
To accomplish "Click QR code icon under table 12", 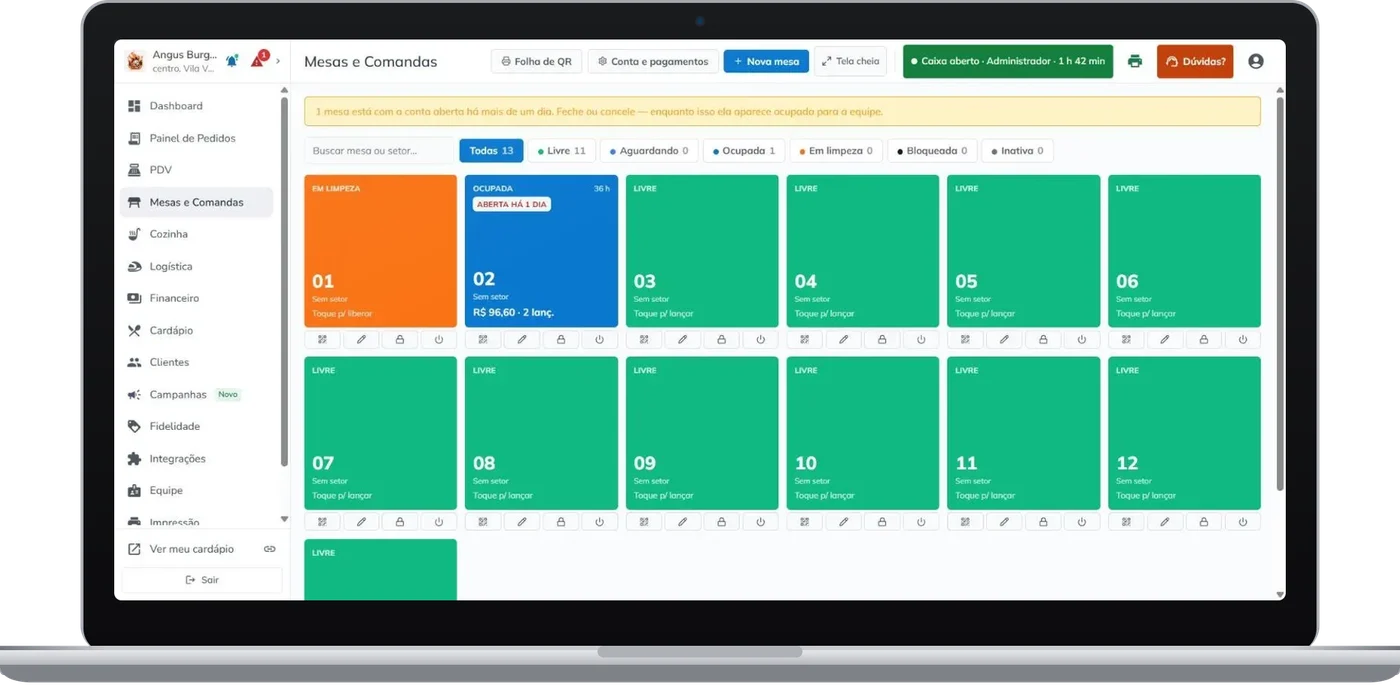I will pyautogui.click(x=1127, y=522).
